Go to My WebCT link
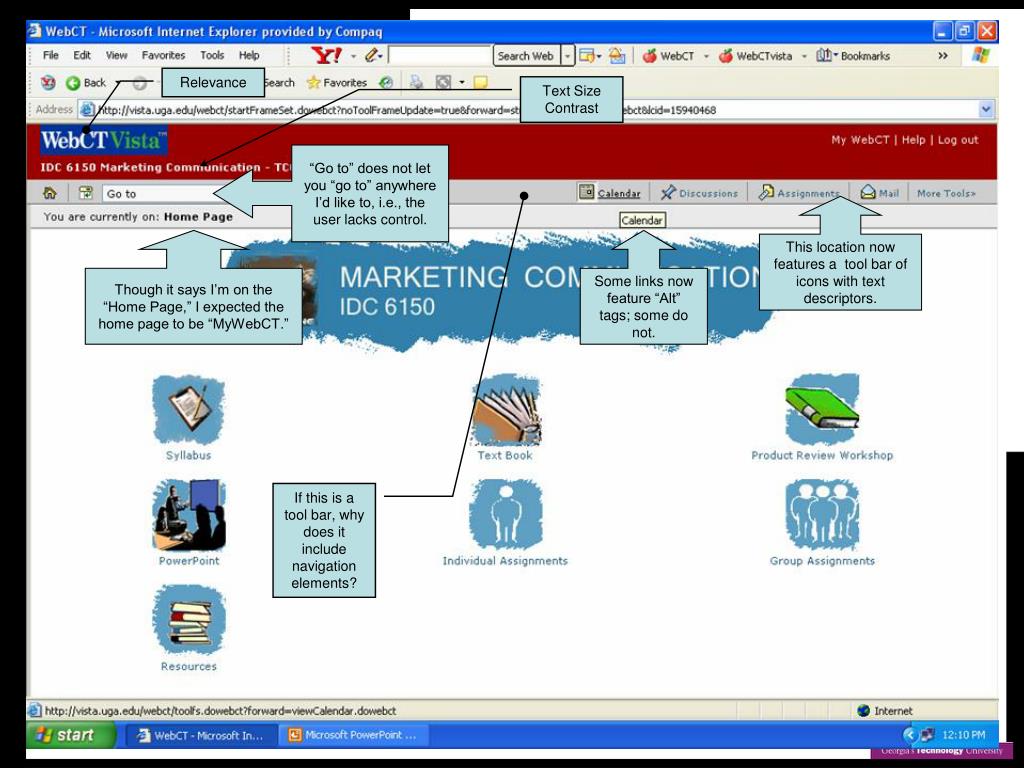Viewport: 1024px width, 768px height. pyautogui.click(x=859, y=140)
